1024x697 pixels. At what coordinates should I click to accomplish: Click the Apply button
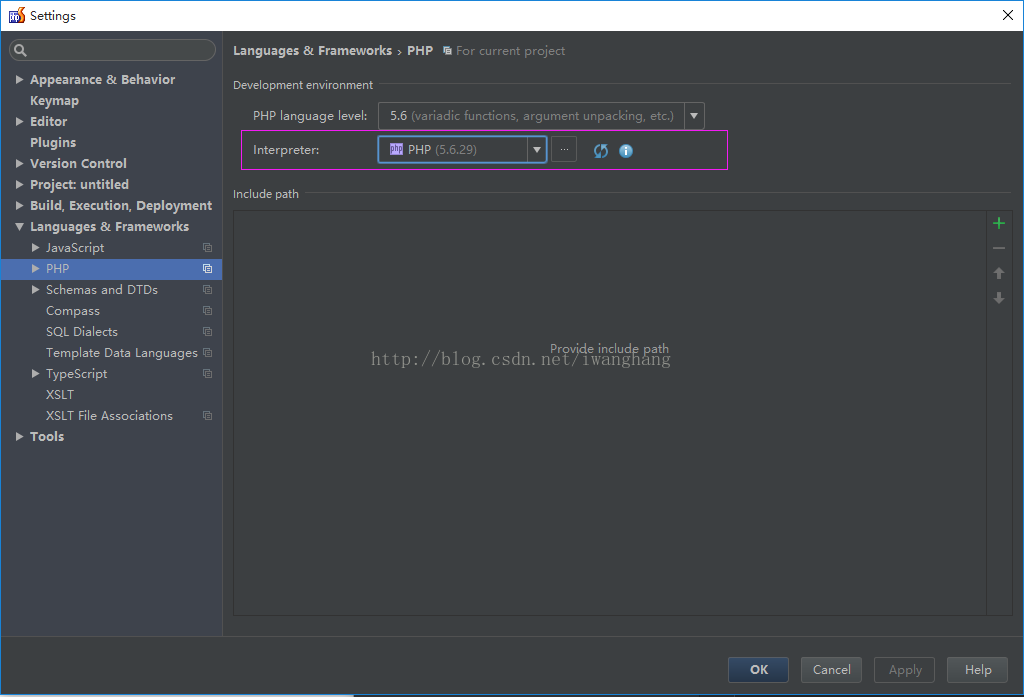pyautogui.click(x=904, y=670)
